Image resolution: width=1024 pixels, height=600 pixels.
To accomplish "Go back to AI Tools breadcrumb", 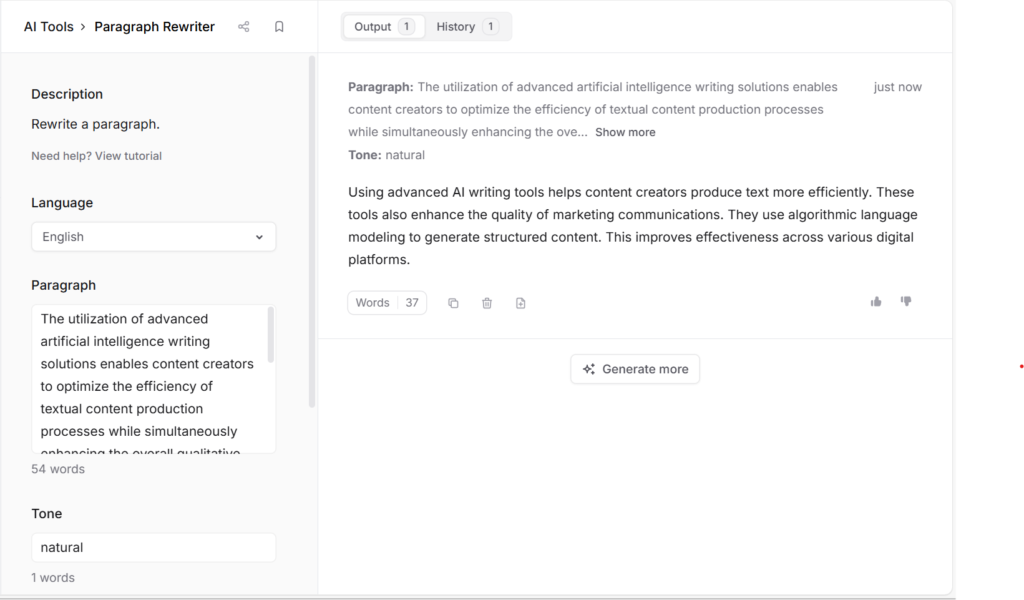I will [48, 27].
